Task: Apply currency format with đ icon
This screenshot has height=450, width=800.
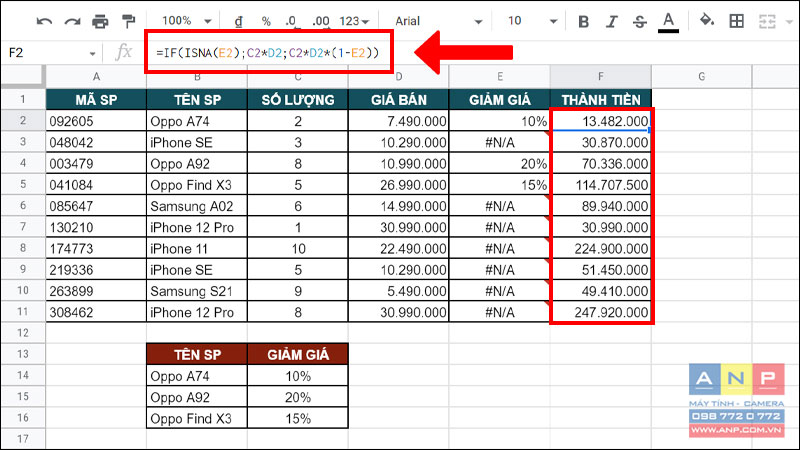Action: pyautogui.click(x=238, y=21)
